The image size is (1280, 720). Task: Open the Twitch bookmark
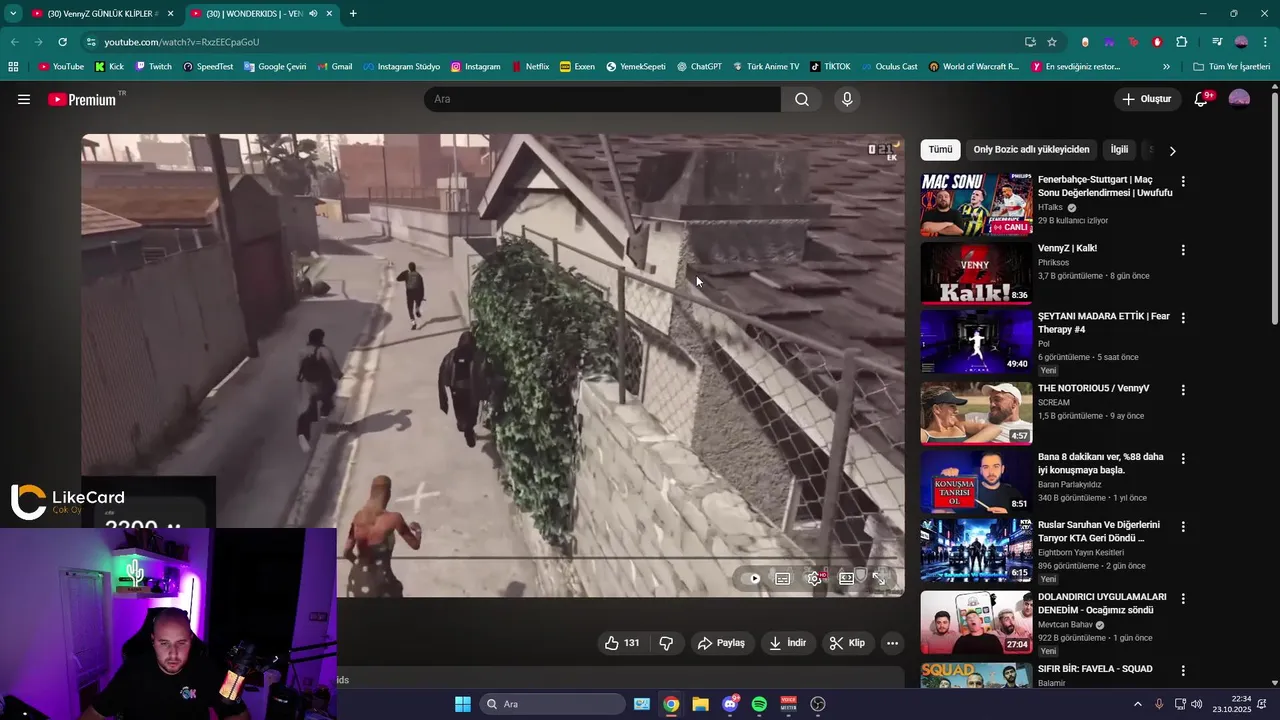(x=153, y=67)
